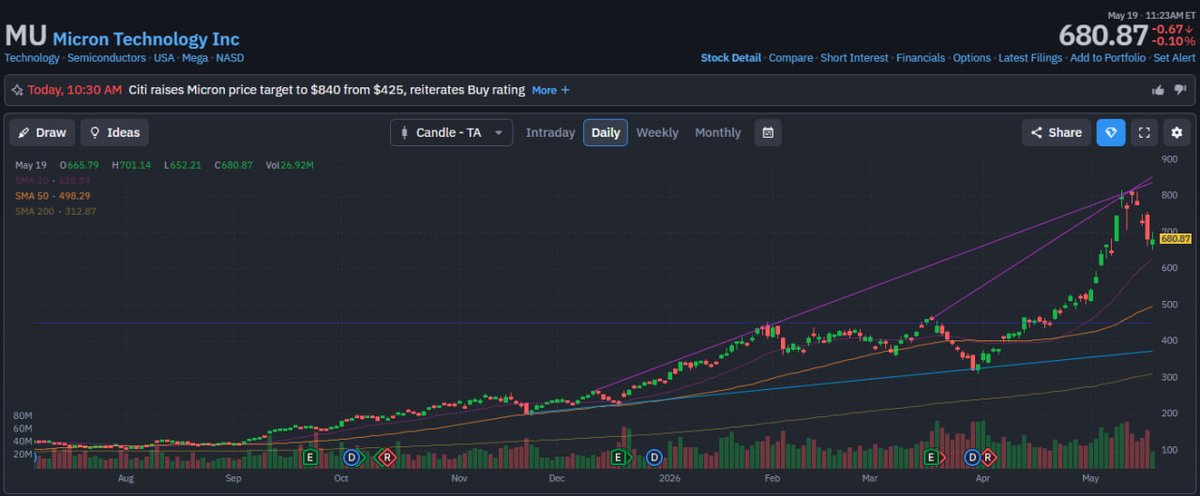1200x496 pixels.
Task: Toggle fullscreen chart mode
Action: pos(1144,132)
